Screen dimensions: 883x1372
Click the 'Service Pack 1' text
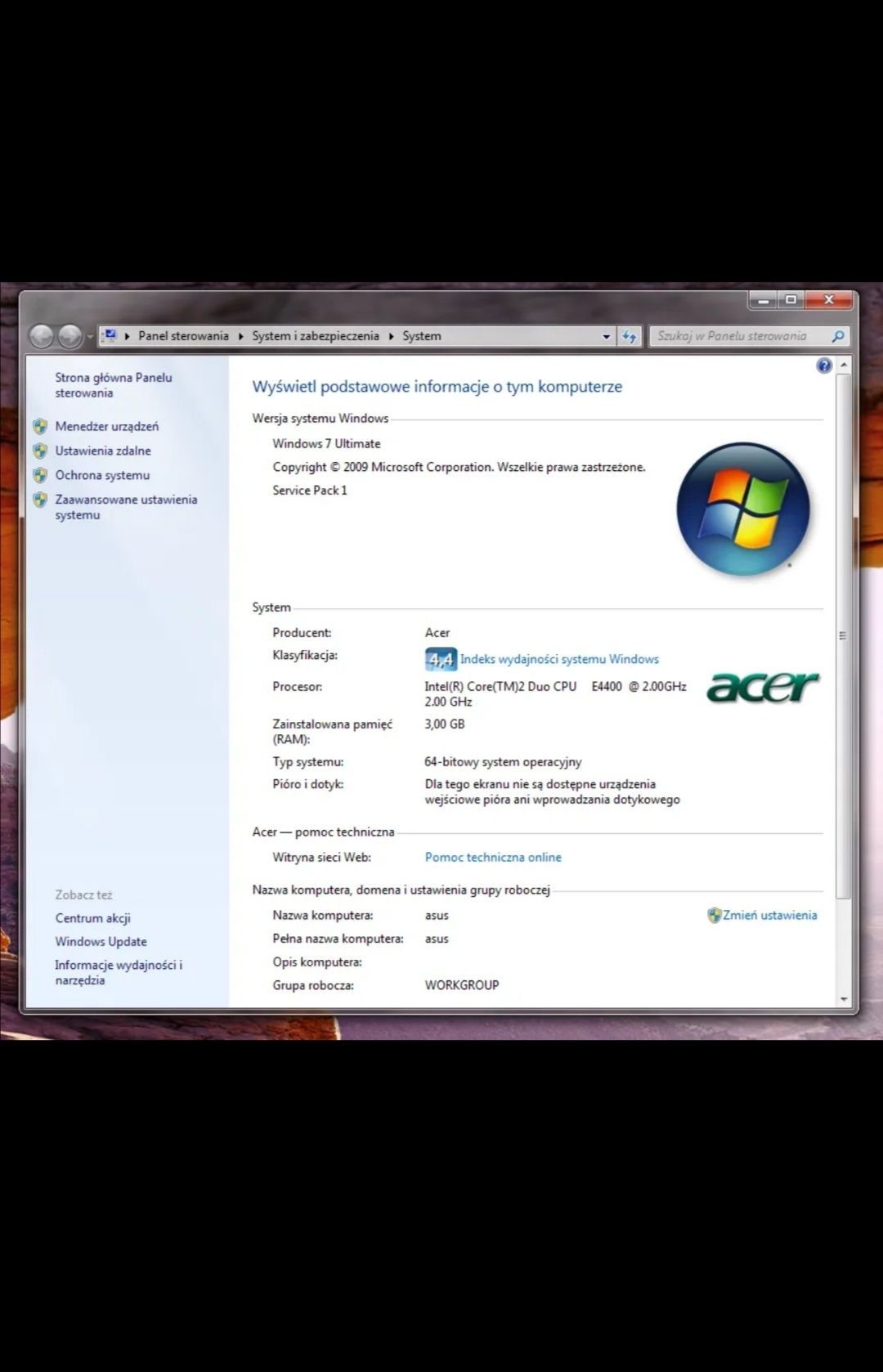[310, 491]
